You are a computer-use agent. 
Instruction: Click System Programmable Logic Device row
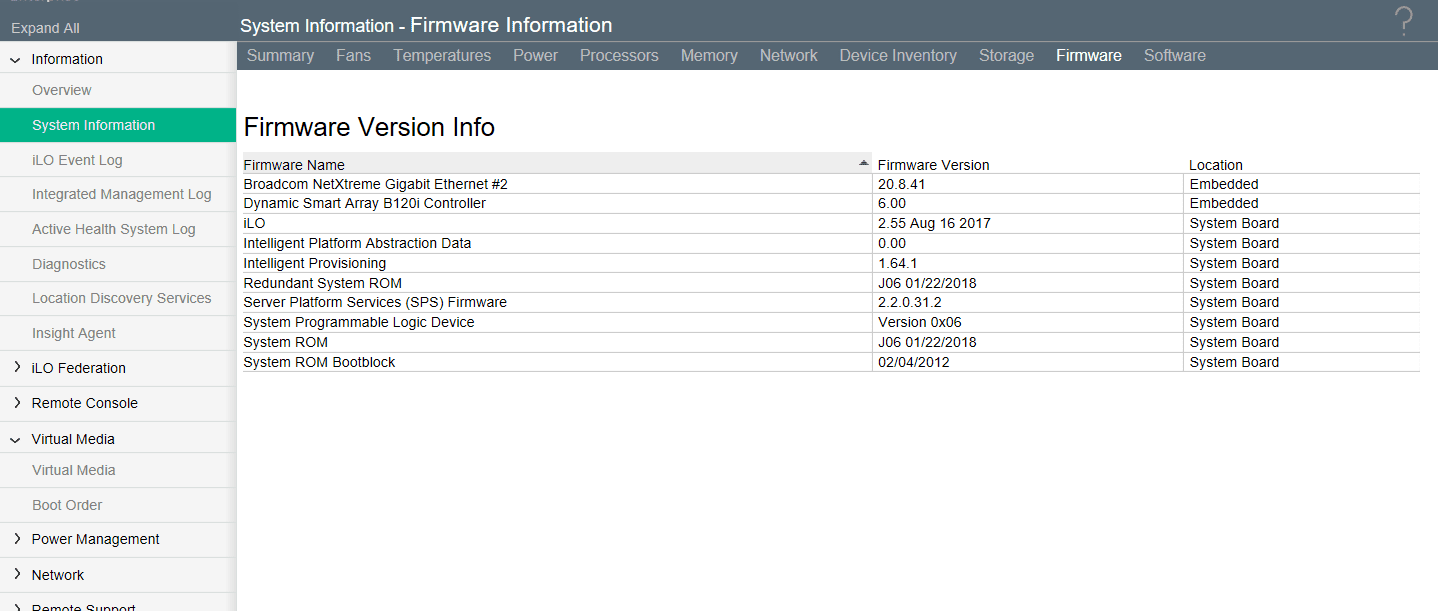[x=831, y=322]
